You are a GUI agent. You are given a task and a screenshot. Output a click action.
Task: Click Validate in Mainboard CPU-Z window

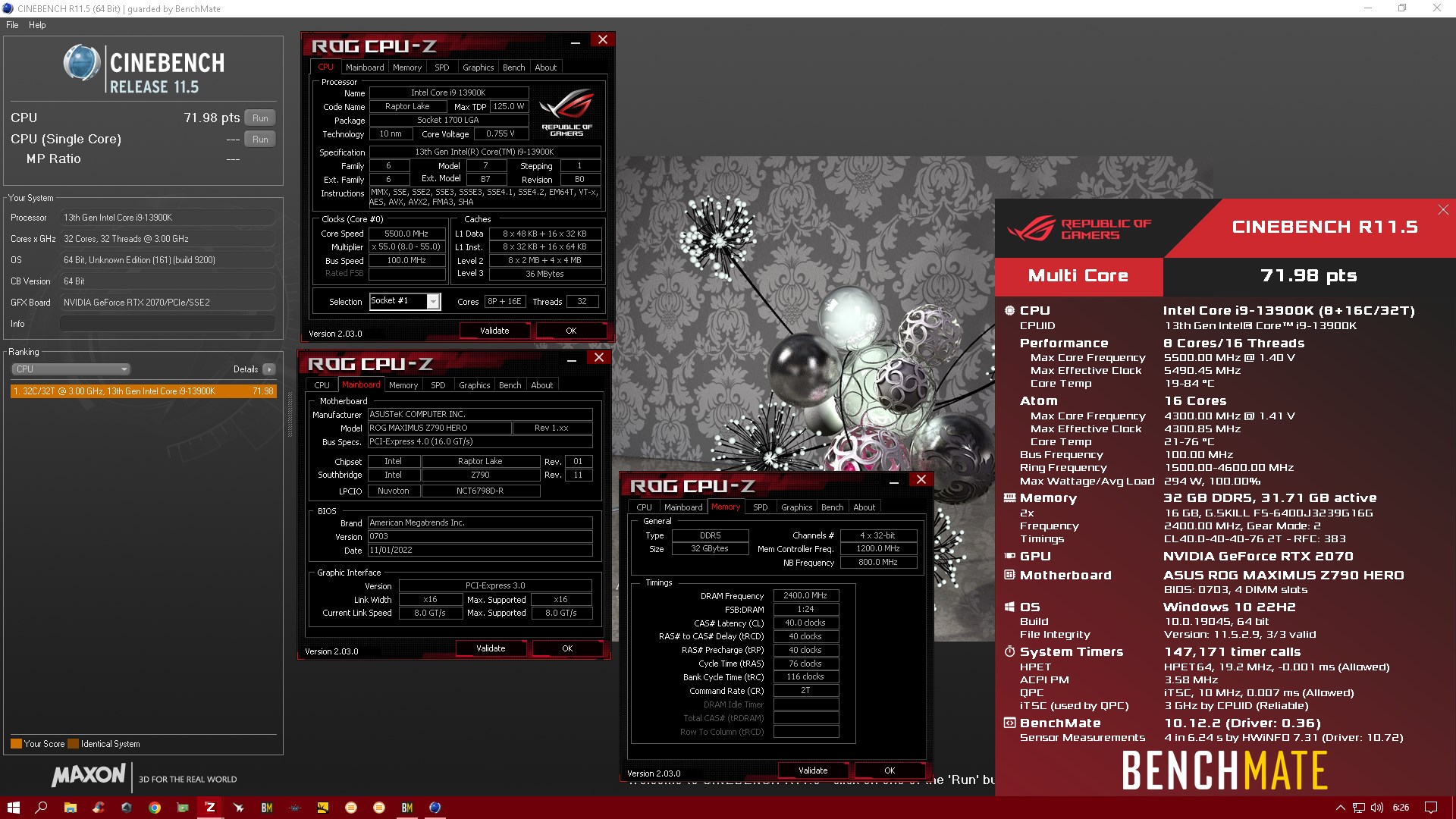coord(491,648)
